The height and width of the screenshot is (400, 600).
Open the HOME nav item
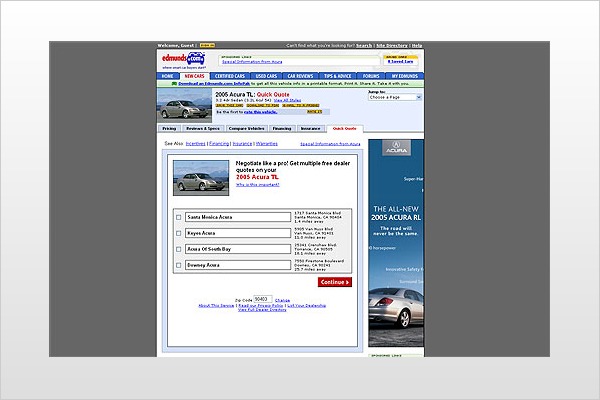point(168,76)
